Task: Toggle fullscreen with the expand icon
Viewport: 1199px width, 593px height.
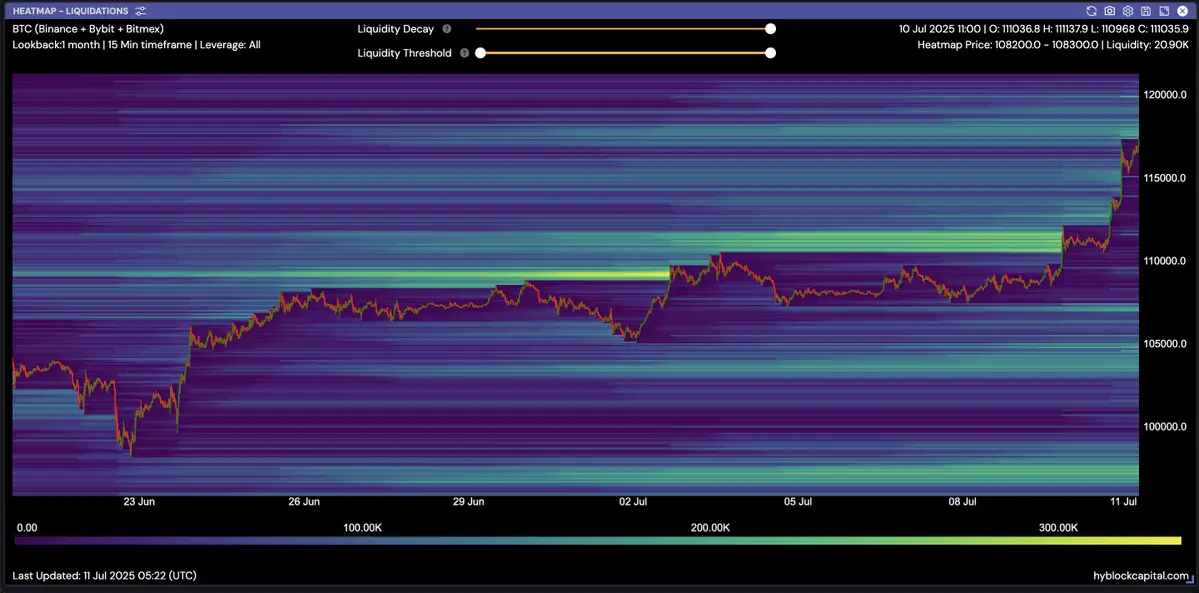Action: click(x=1164, y=11)
